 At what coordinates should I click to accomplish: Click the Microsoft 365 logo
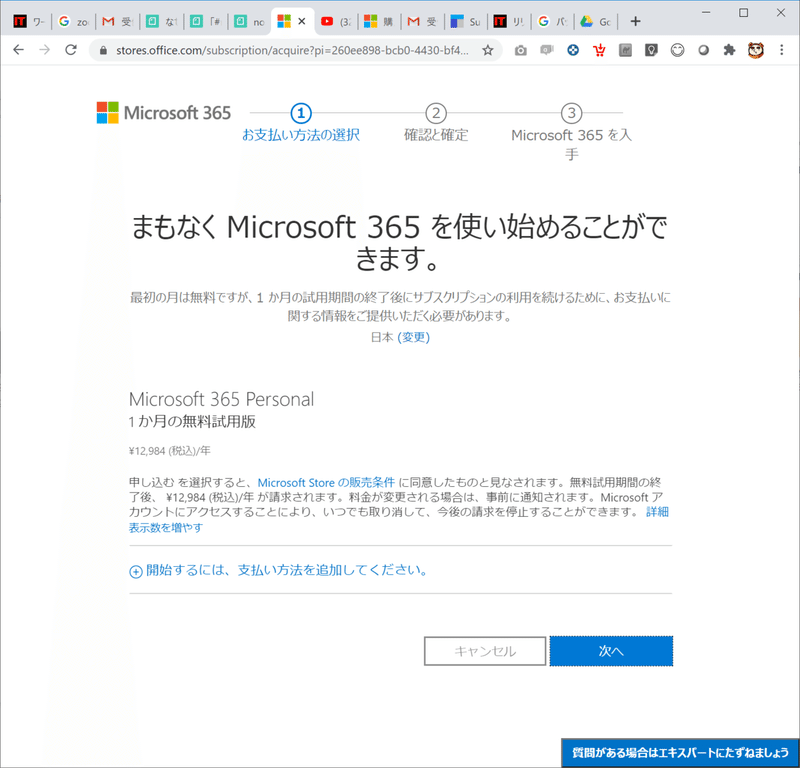point(164,112)
